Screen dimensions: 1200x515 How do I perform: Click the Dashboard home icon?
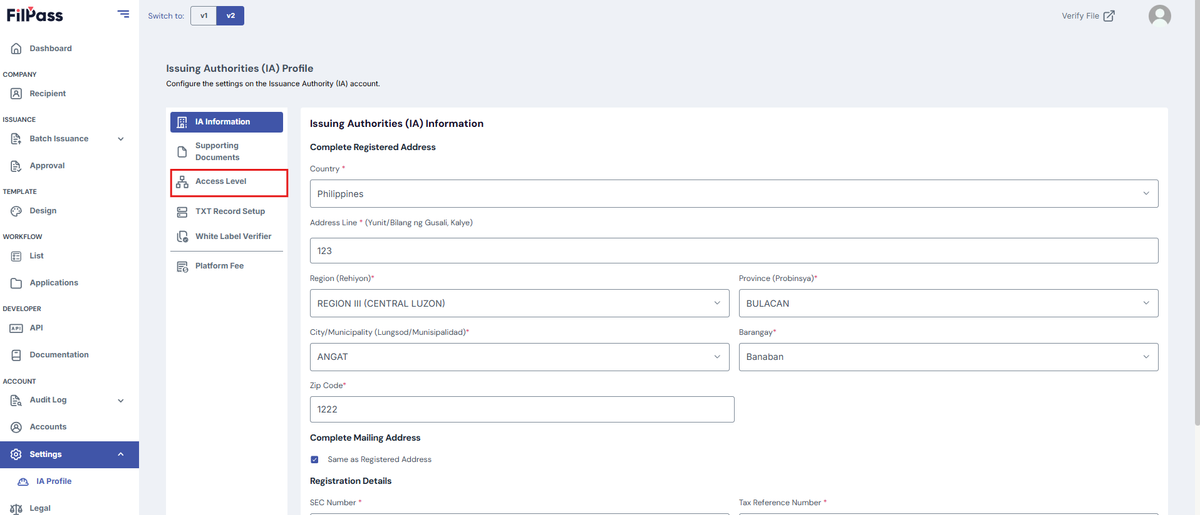click(x=16, y=48)
